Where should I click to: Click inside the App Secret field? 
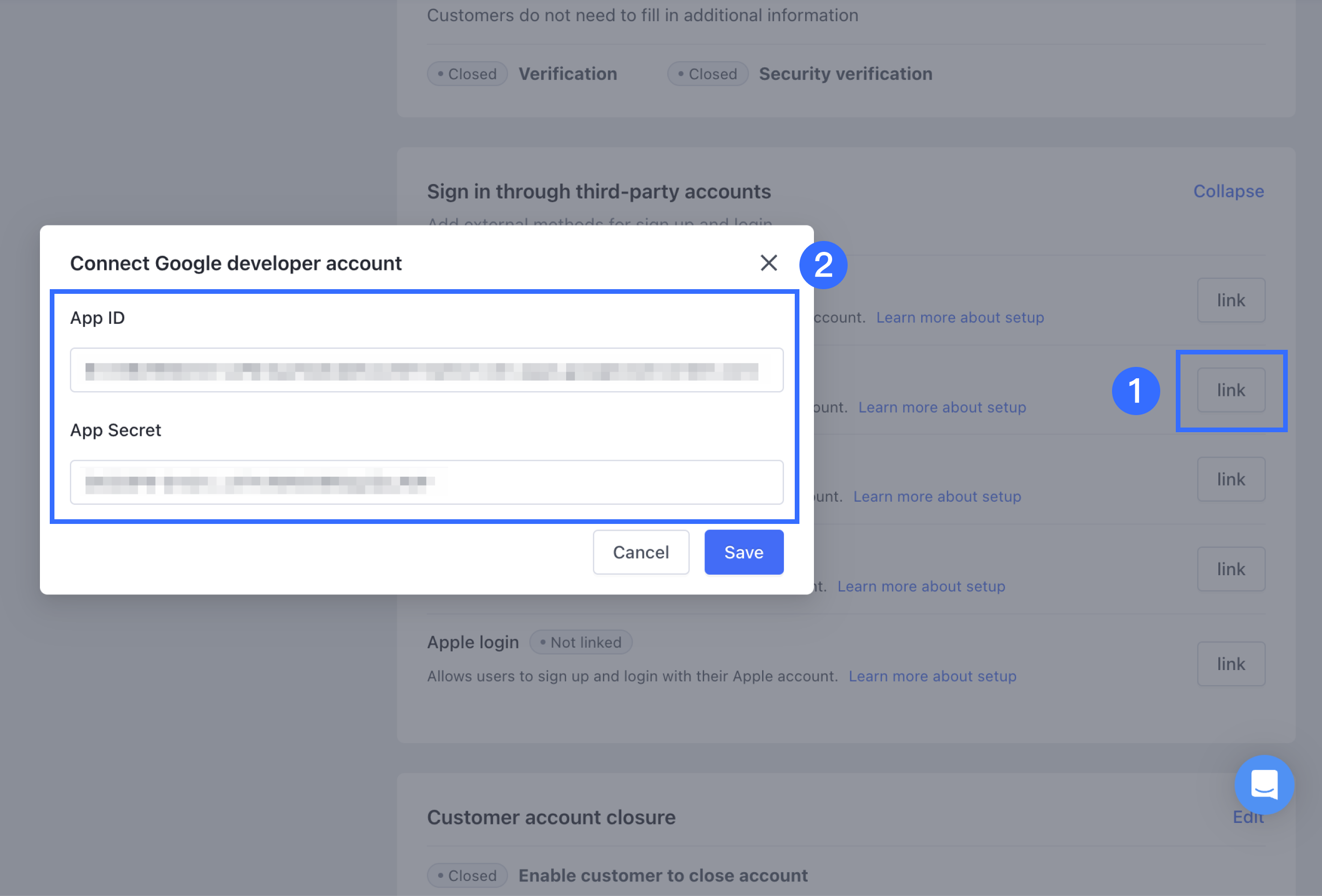click(x=426, y=482)
